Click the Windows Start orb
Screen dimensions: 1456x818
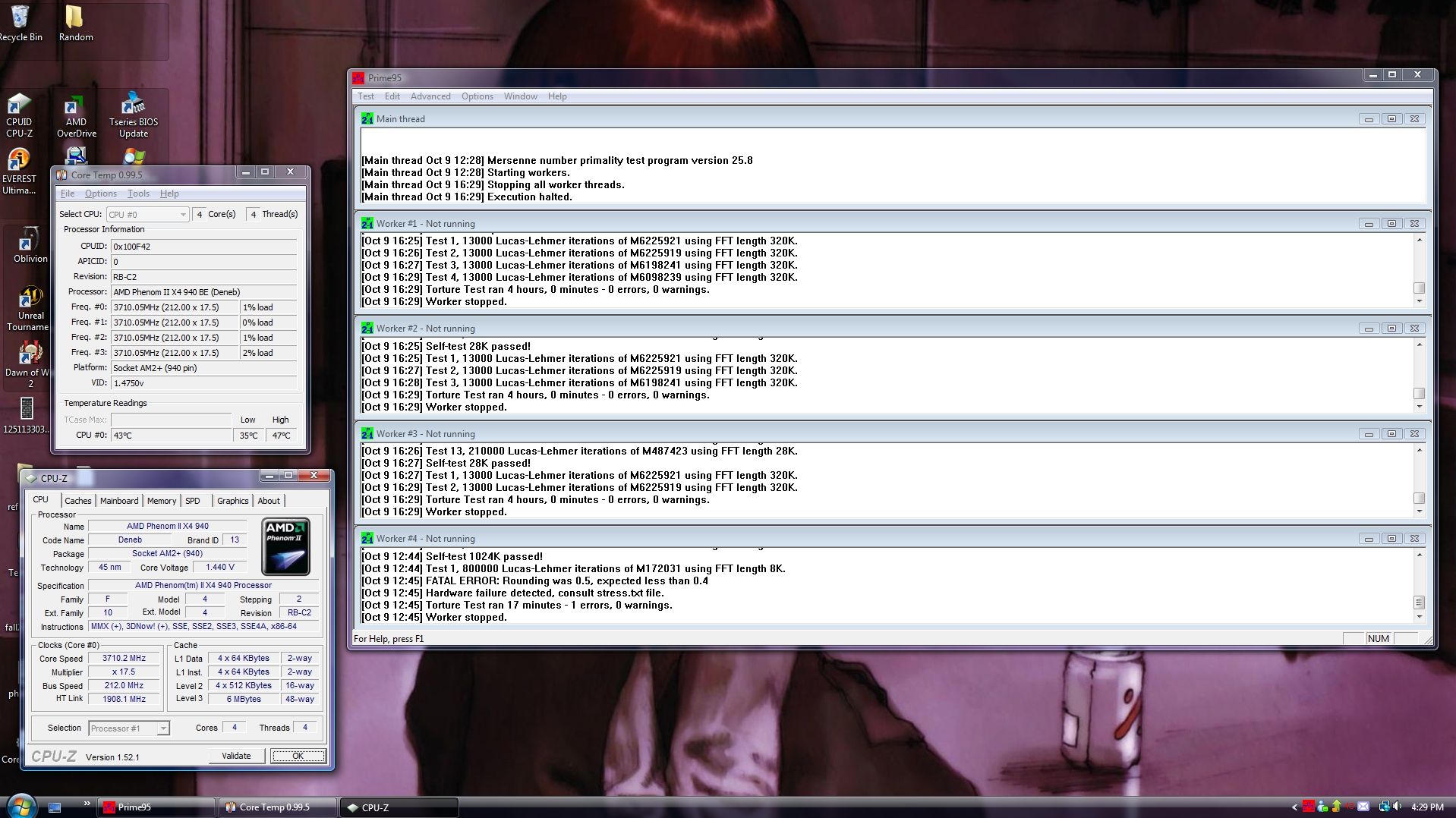[x=20, y=806]
